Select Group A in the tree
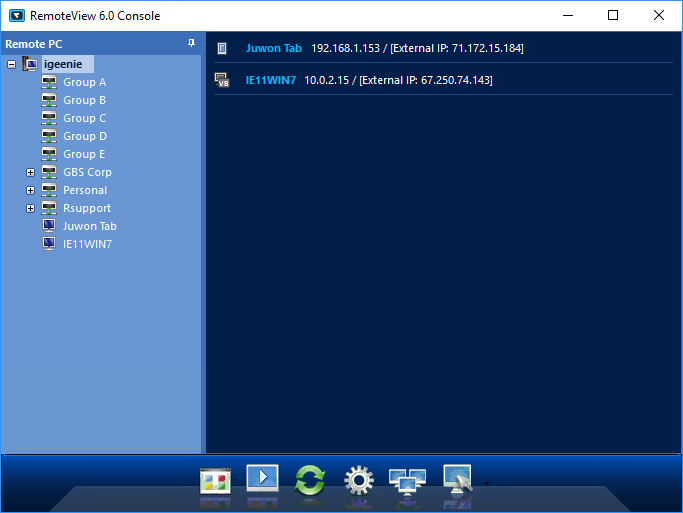This screenshot has height=513, width=683. (x=85, y=82)
